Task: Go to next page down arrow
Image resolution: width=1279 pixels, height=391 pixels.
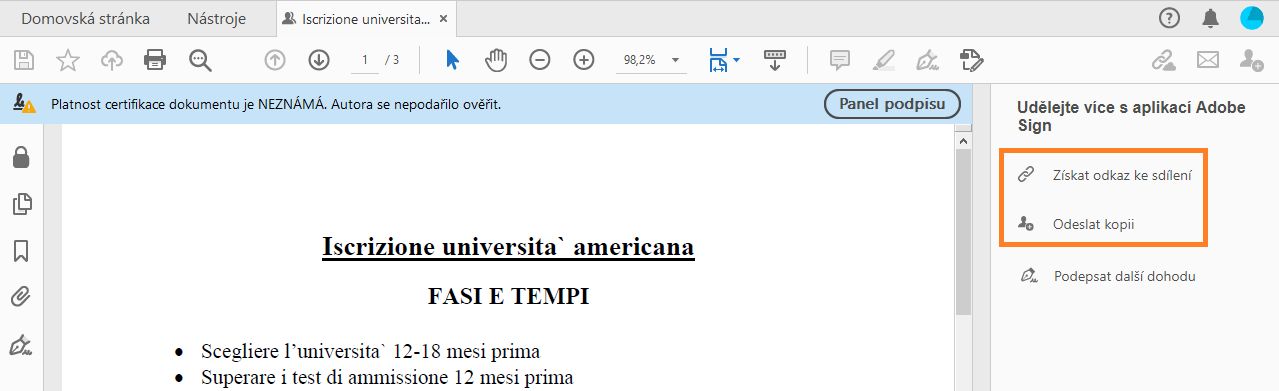Action: click(x=319, y=60)
